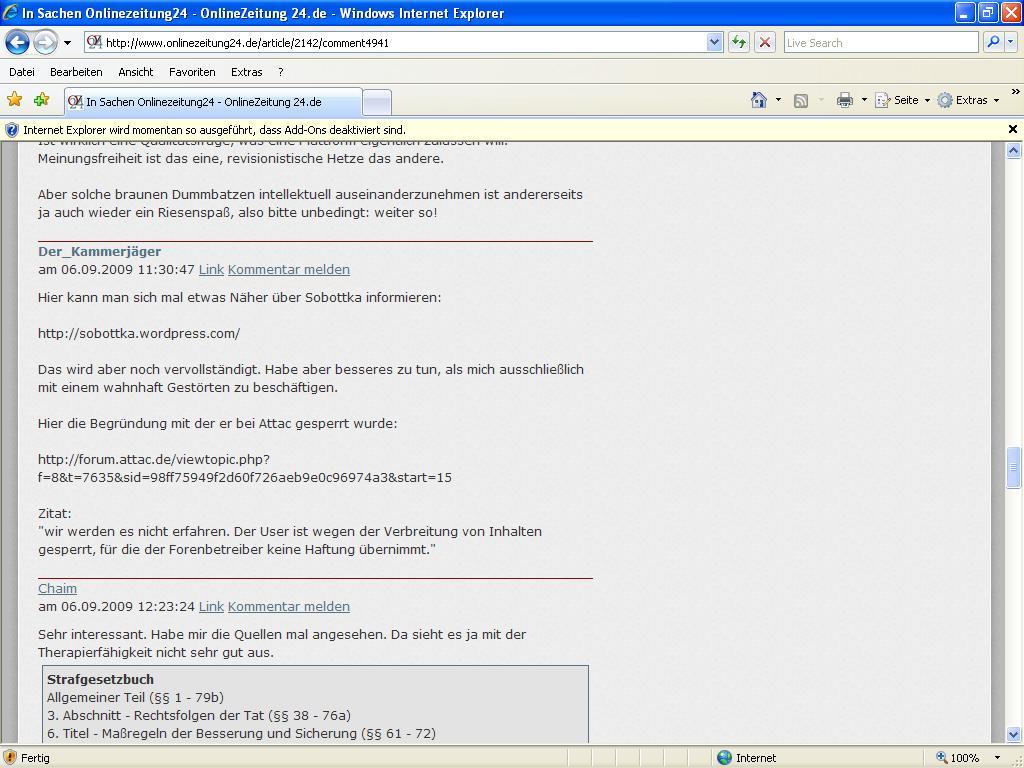
Task: Go back with the Back arrow button
Action: [17, 42]
